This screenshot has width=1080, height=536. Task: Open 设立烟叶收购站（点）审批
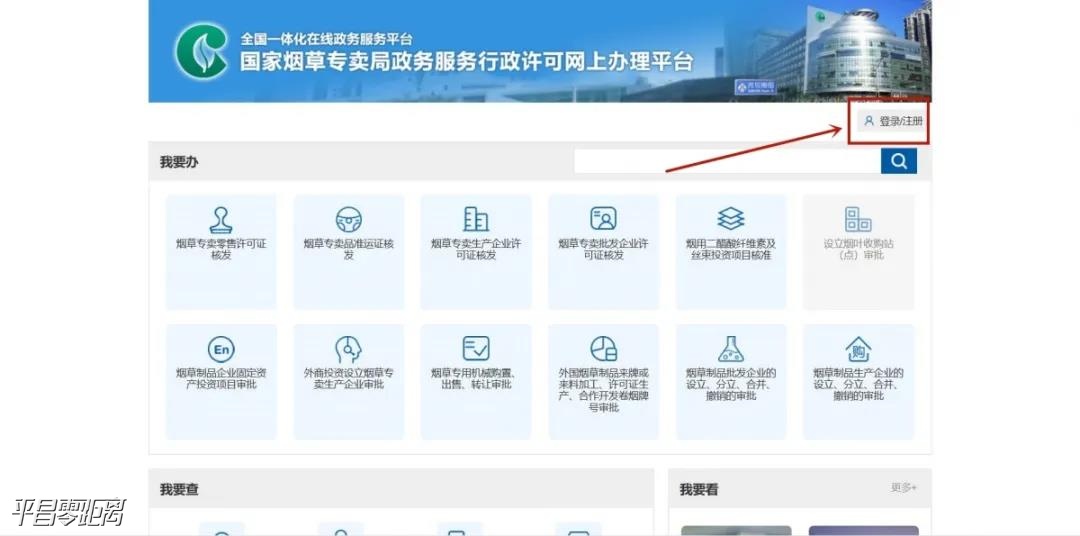click(859, 252)
